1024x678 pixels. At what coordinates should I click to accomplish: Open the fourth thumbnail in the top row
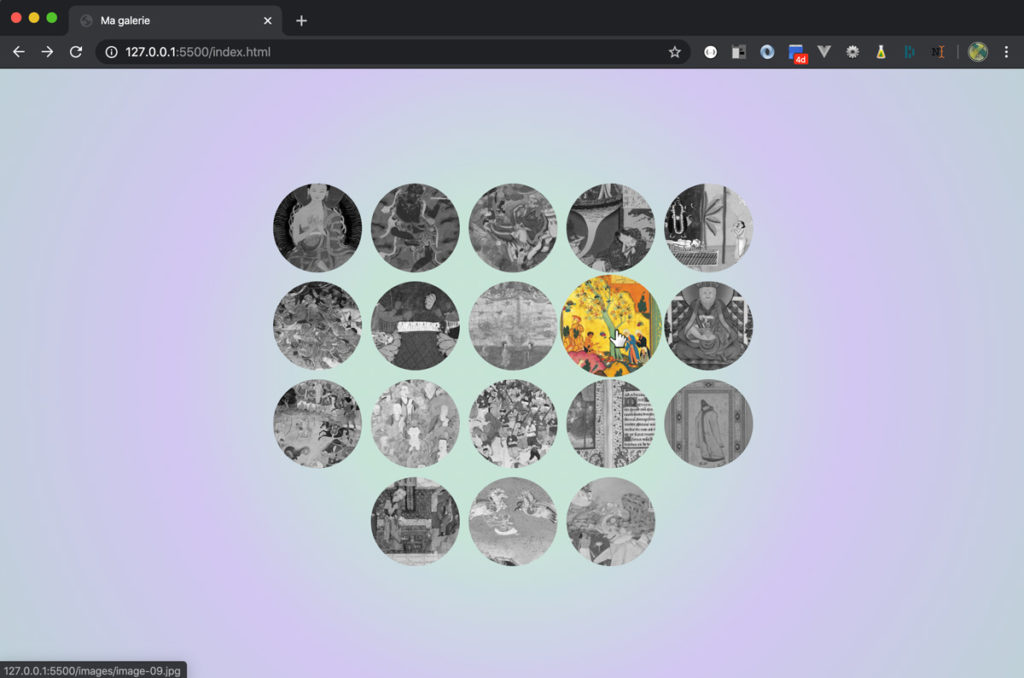tap(611, 227)
